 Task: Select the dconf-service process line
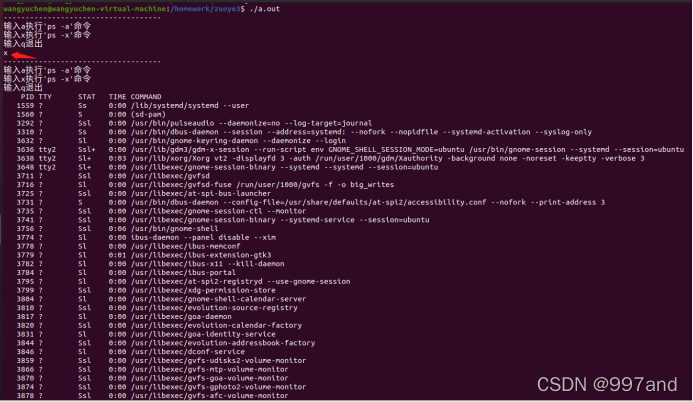130,352
